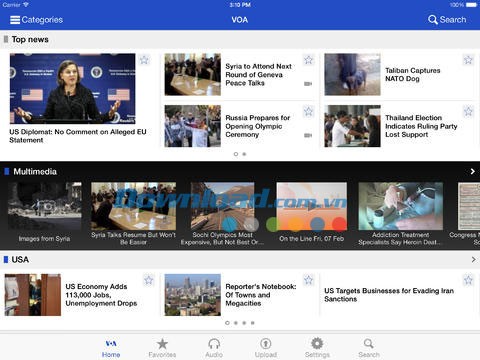
Task: Open the Upload tab
Action: 266,348
